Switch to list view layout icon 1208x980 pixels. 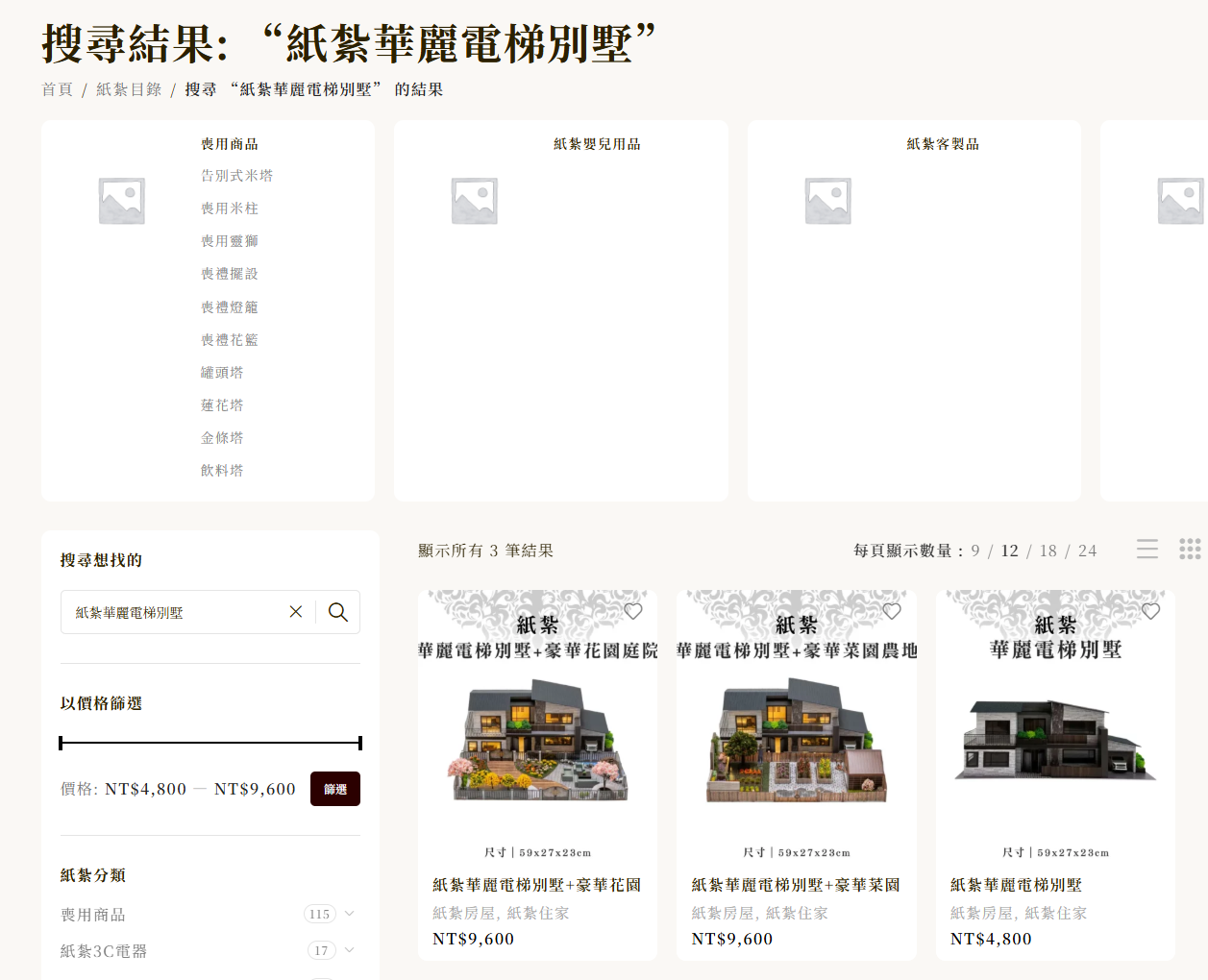click(x=1147, y=549)
